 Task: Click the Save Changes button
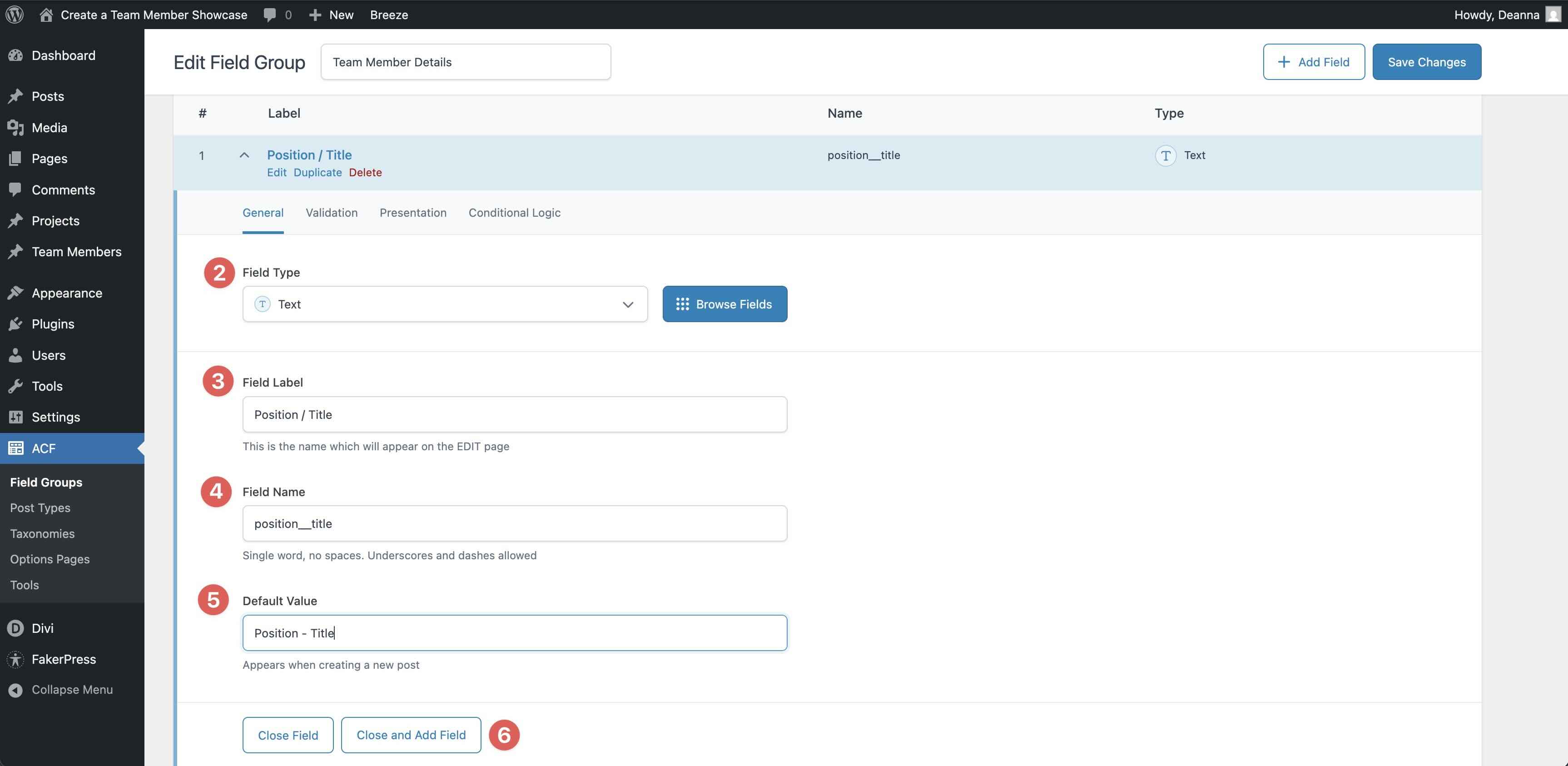(x=1427, y=61)
